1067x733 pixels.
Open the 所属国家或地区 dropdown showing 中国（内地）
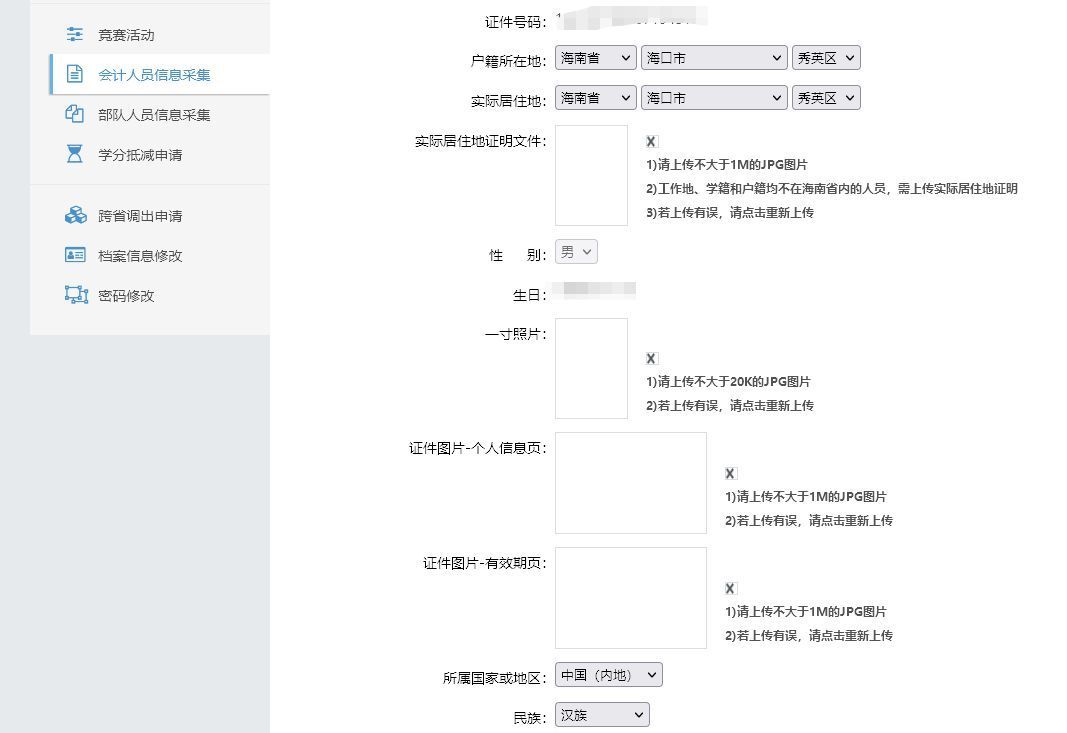[x=608, y=674]
